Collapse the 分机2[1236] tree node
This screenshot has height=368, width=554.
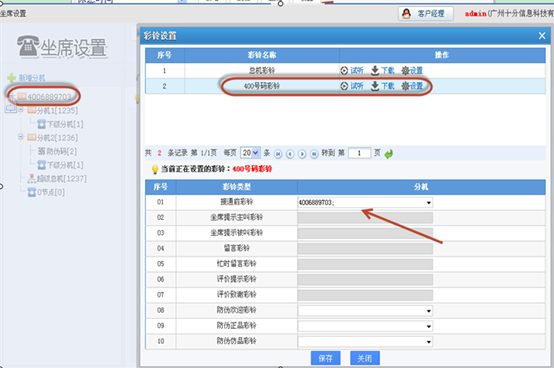(21, 137)
